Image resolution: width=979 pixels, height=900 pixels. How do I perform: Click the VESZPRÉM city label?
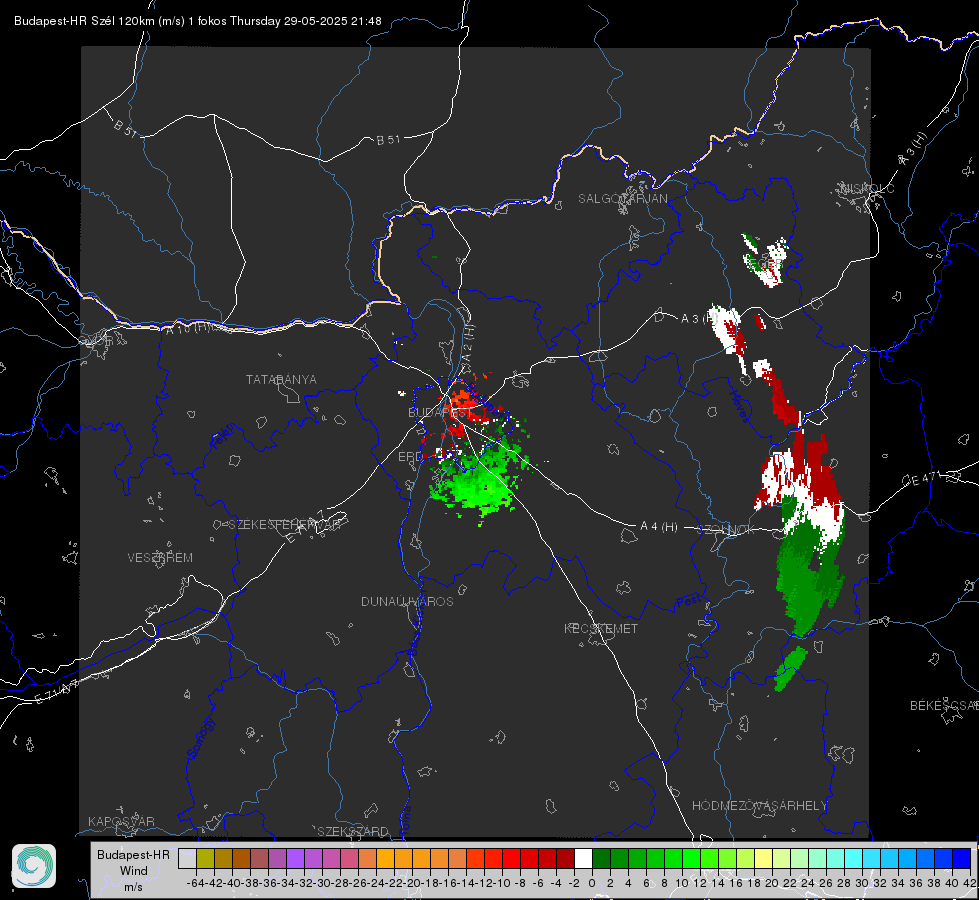pyautogui.click(x=160, y=558)
